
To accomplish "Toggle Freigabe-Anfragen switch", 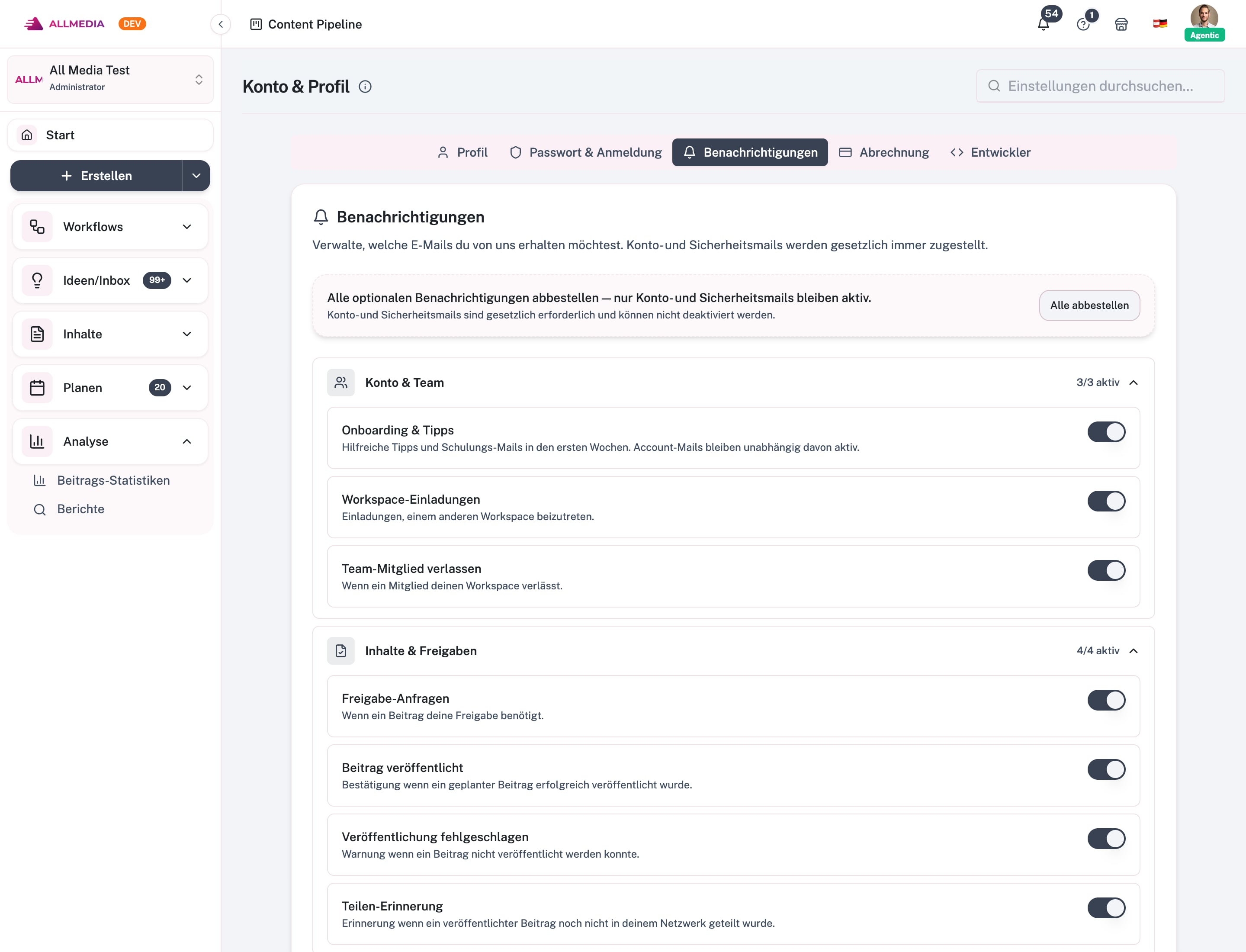I will pyautogui.click(x=1106, y=700).
